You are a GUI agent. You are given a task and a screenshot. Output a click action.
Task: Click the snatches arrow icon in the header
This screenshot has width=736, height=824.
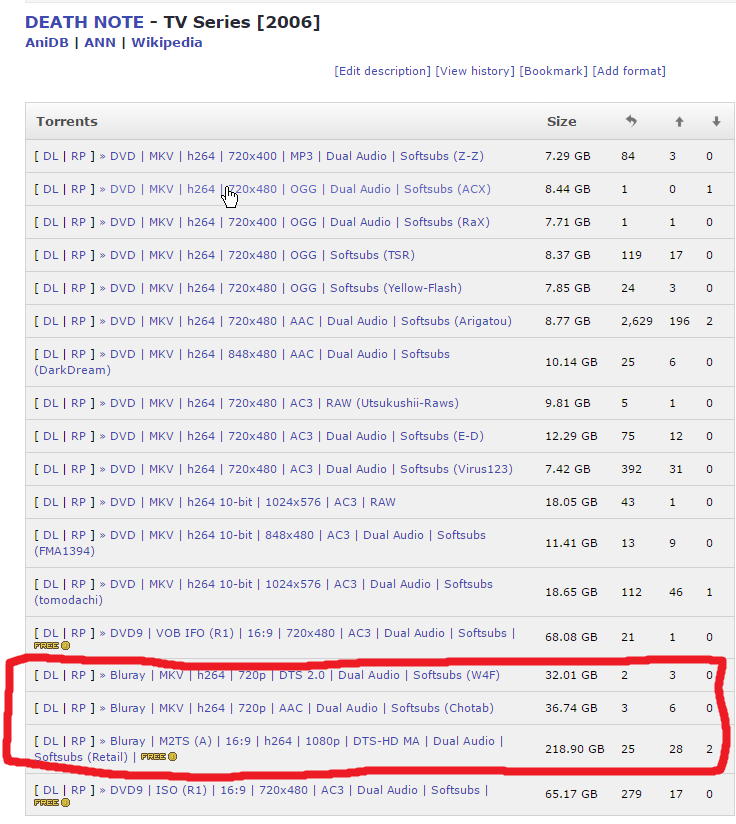[631, 121]
